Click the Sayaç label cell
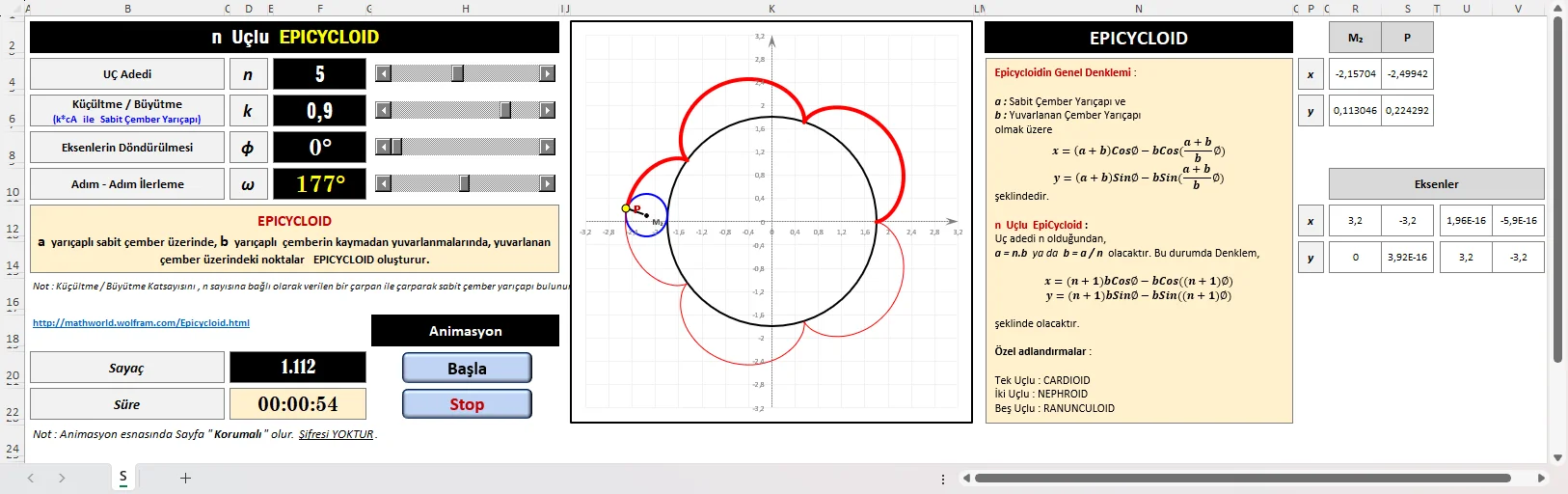Image resolution: width=1568 pixels, height=494 pixels. tap(127, 368)
